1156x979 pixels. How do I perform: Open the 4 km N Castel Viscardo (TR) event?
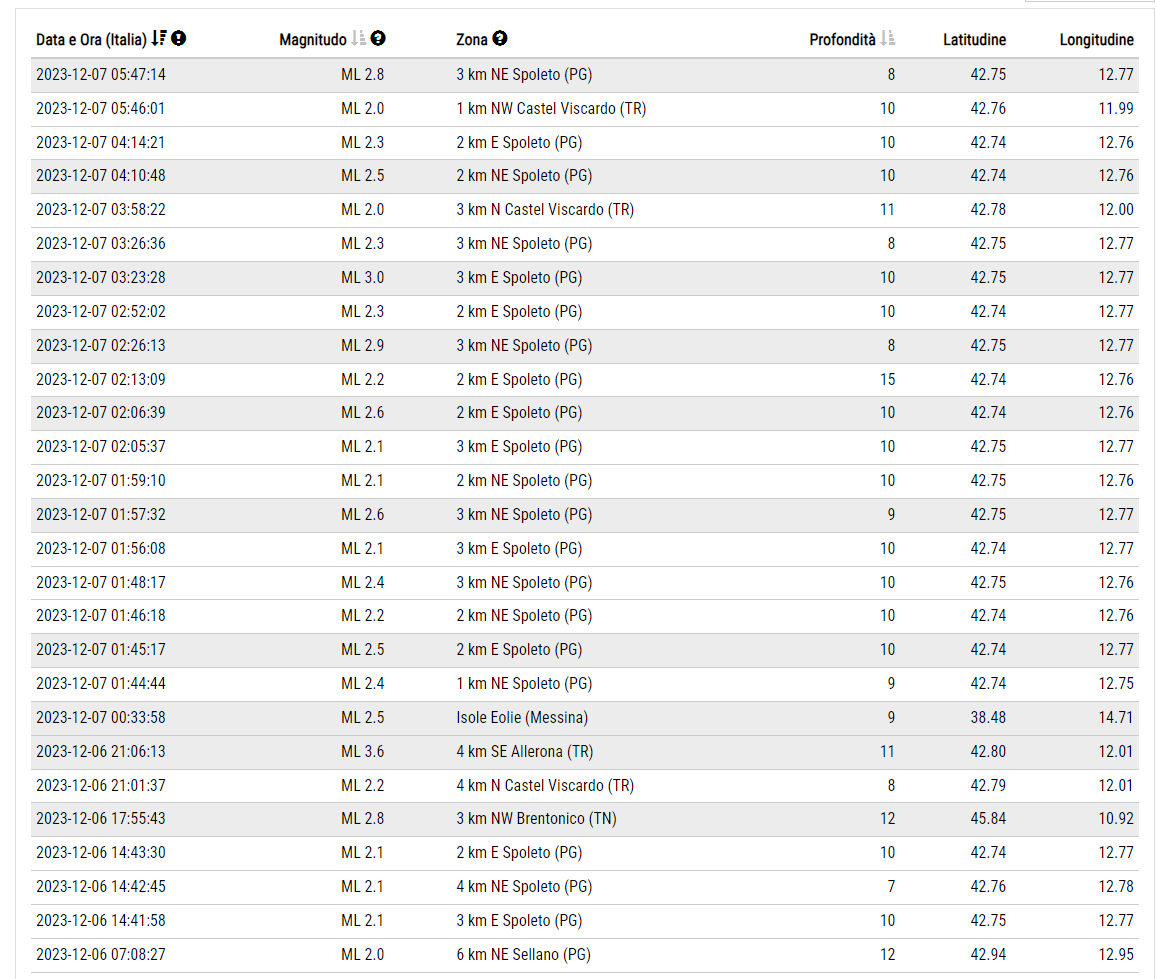pyautogui.click(x=545, y=786)
